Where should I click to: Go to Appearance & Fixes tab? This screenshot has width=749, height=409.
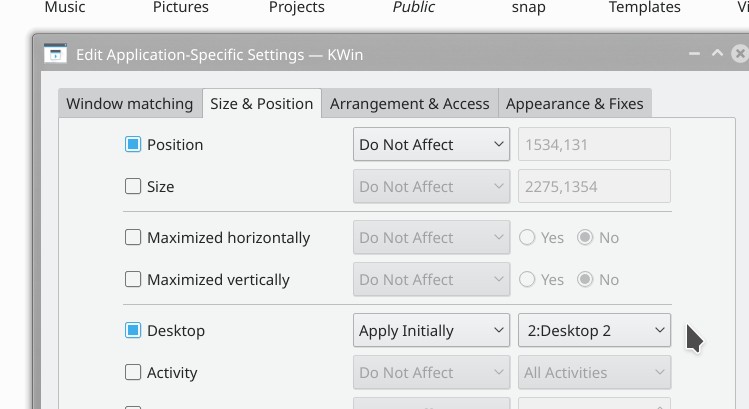pos(575,104)
